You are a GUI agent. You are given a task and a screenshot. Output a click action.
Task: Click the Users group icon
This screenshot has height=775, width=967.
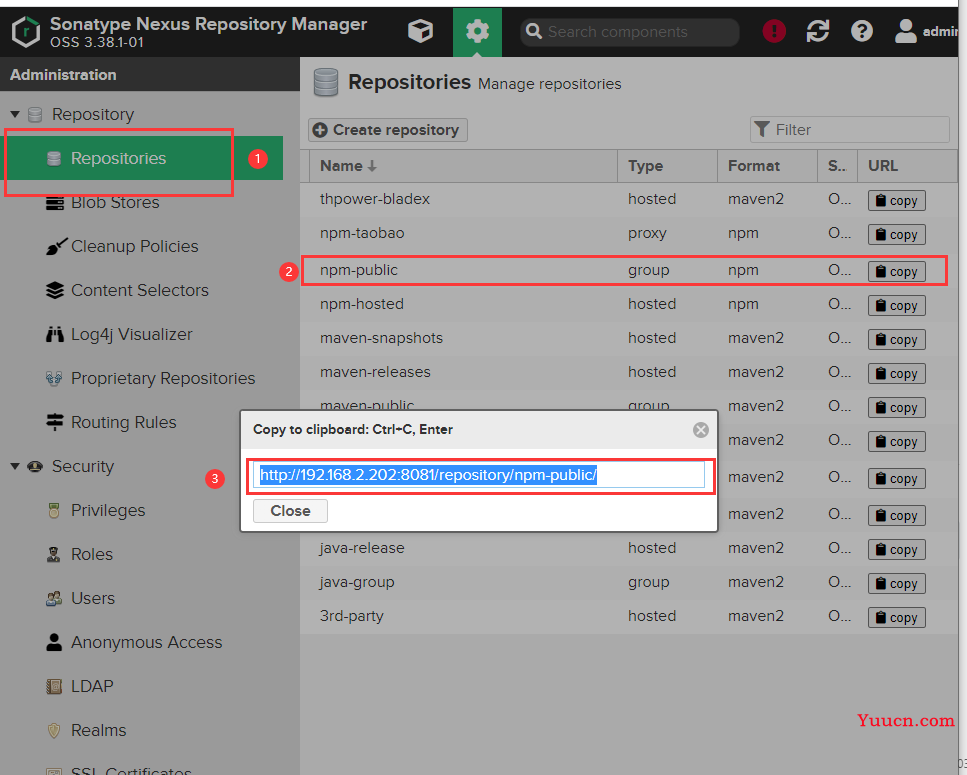point(54,598)
